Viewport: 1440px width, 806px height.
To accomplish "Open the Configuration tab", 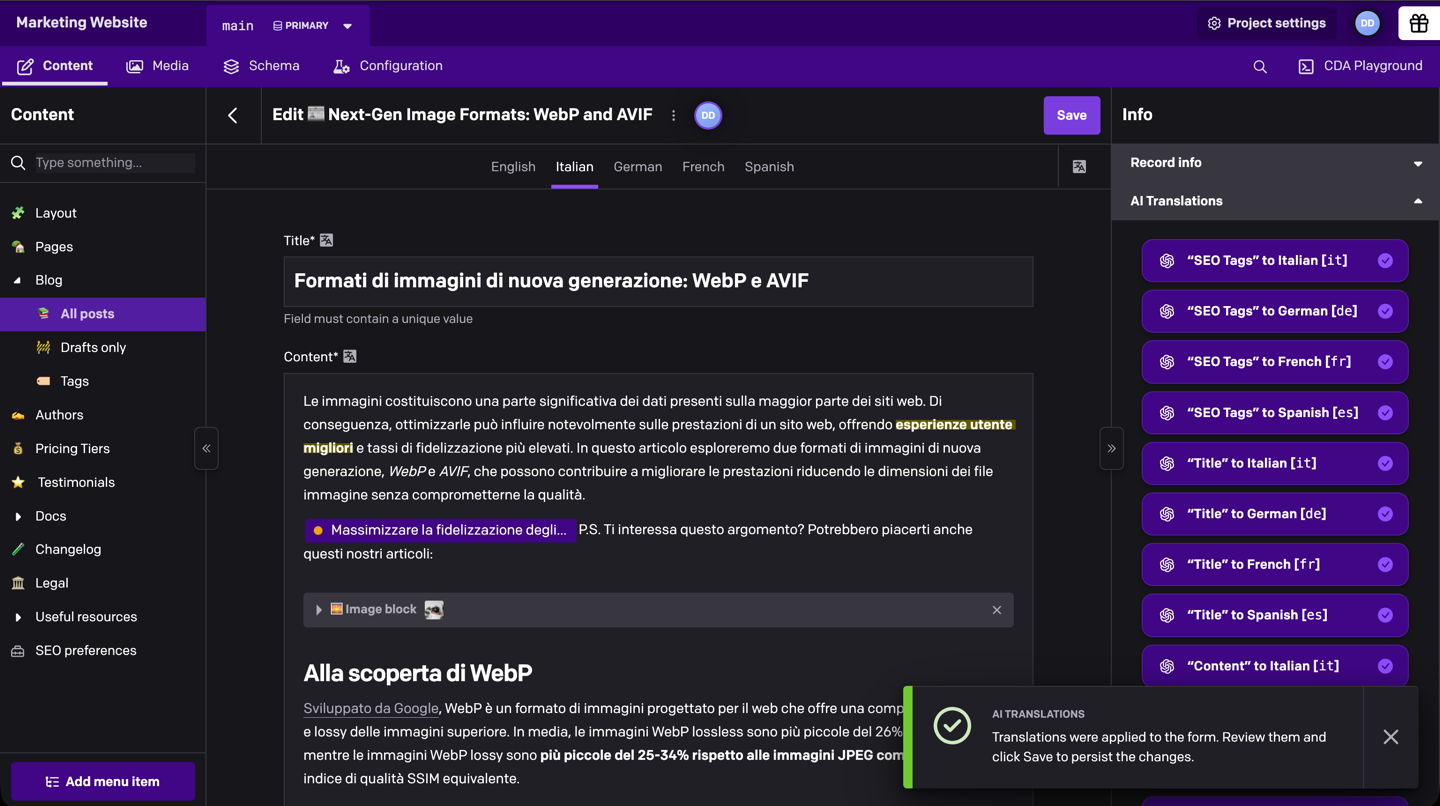I will point(387,66).
